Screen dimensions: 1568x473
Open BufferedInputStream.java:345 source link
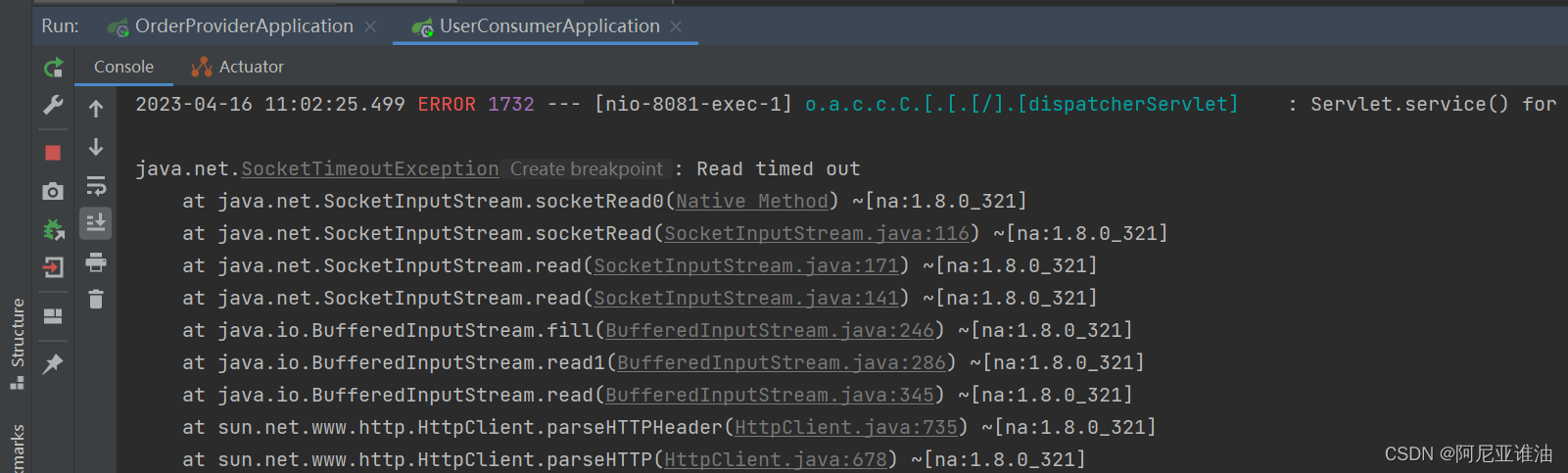[x=770, y=395]
